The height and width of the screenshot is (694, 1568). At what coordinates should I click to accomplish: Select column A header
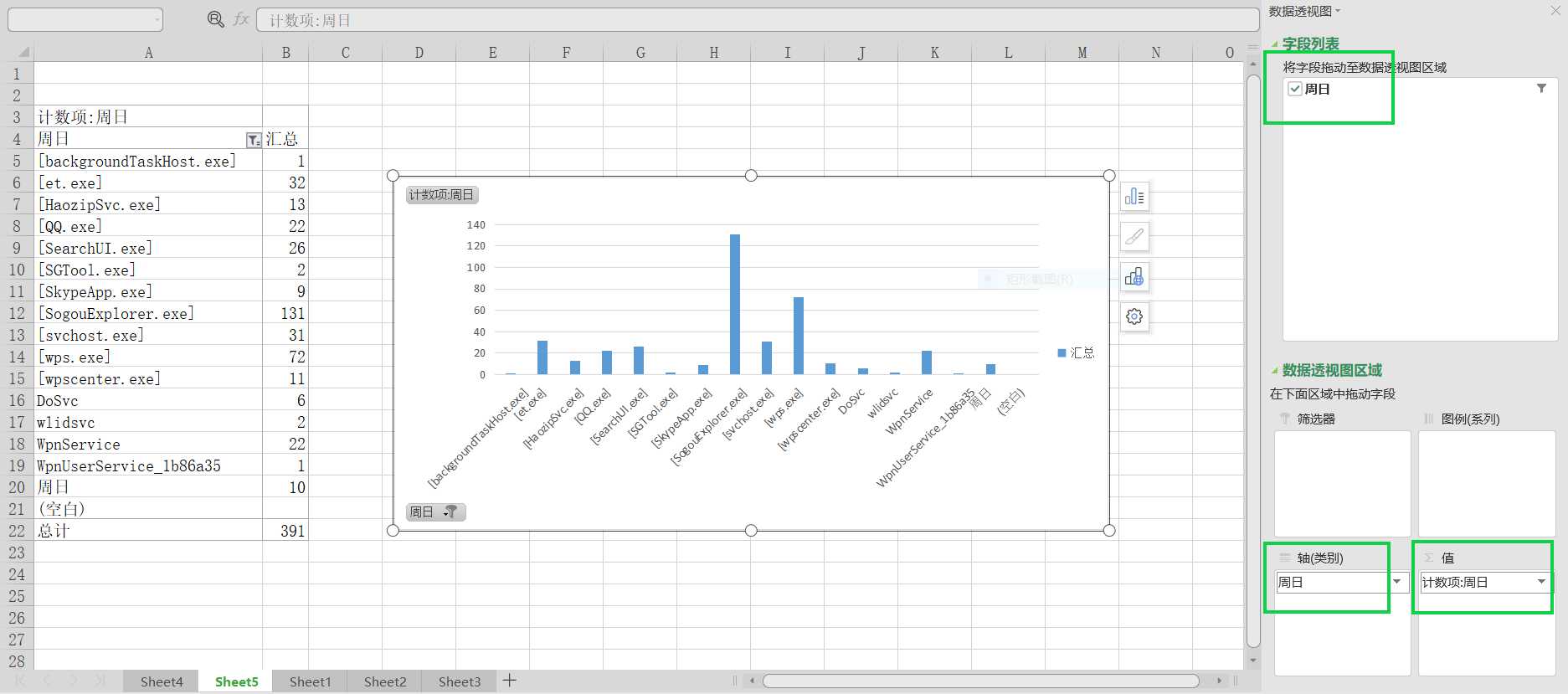pyautogui.click(x=148, y=53)
